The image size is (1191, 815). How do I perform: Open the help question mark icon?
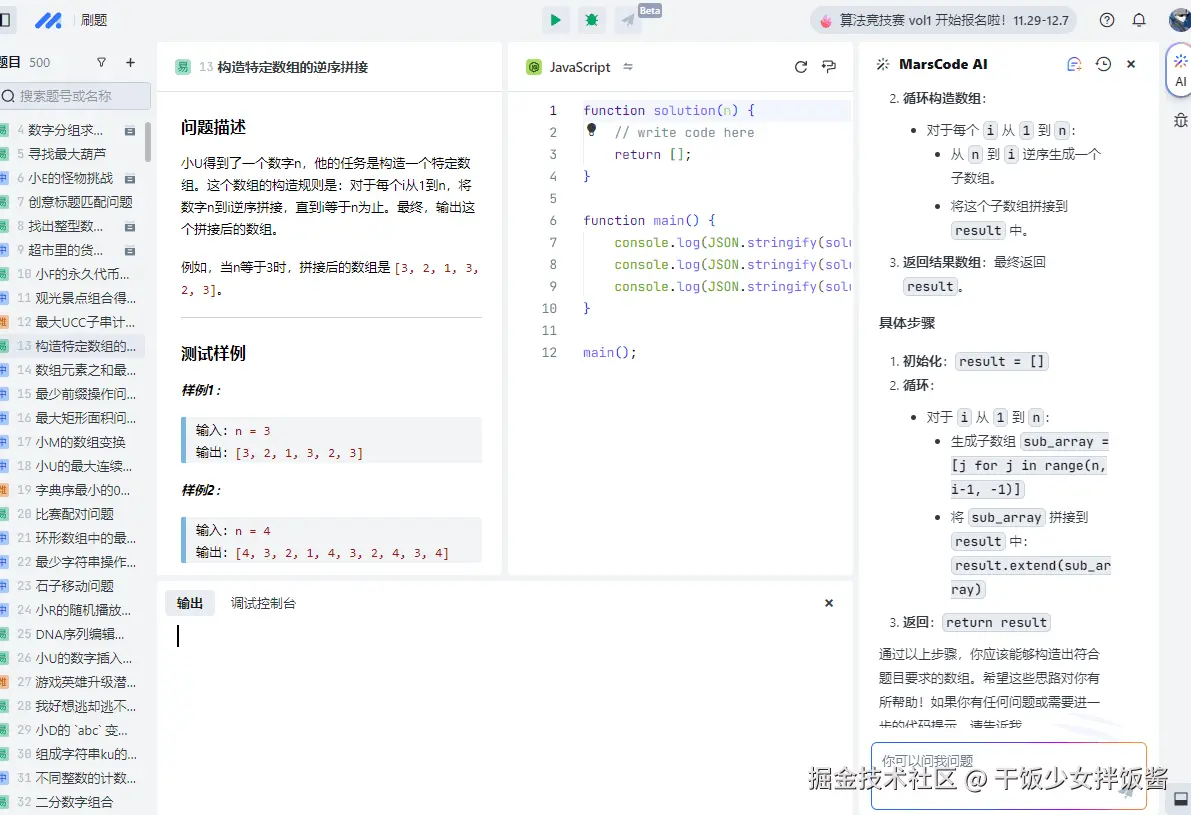(1107, 21)
